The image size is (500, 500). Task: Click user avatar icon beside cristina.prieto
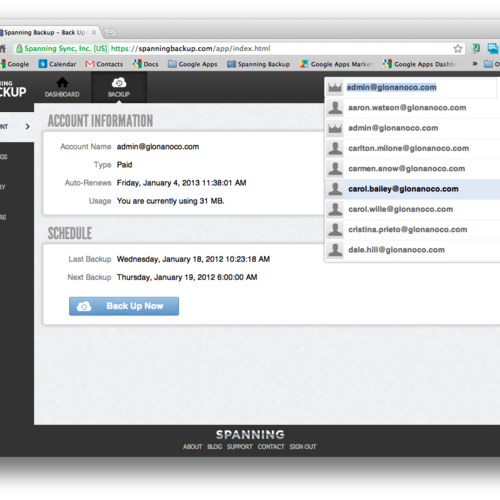click(335, 230)
